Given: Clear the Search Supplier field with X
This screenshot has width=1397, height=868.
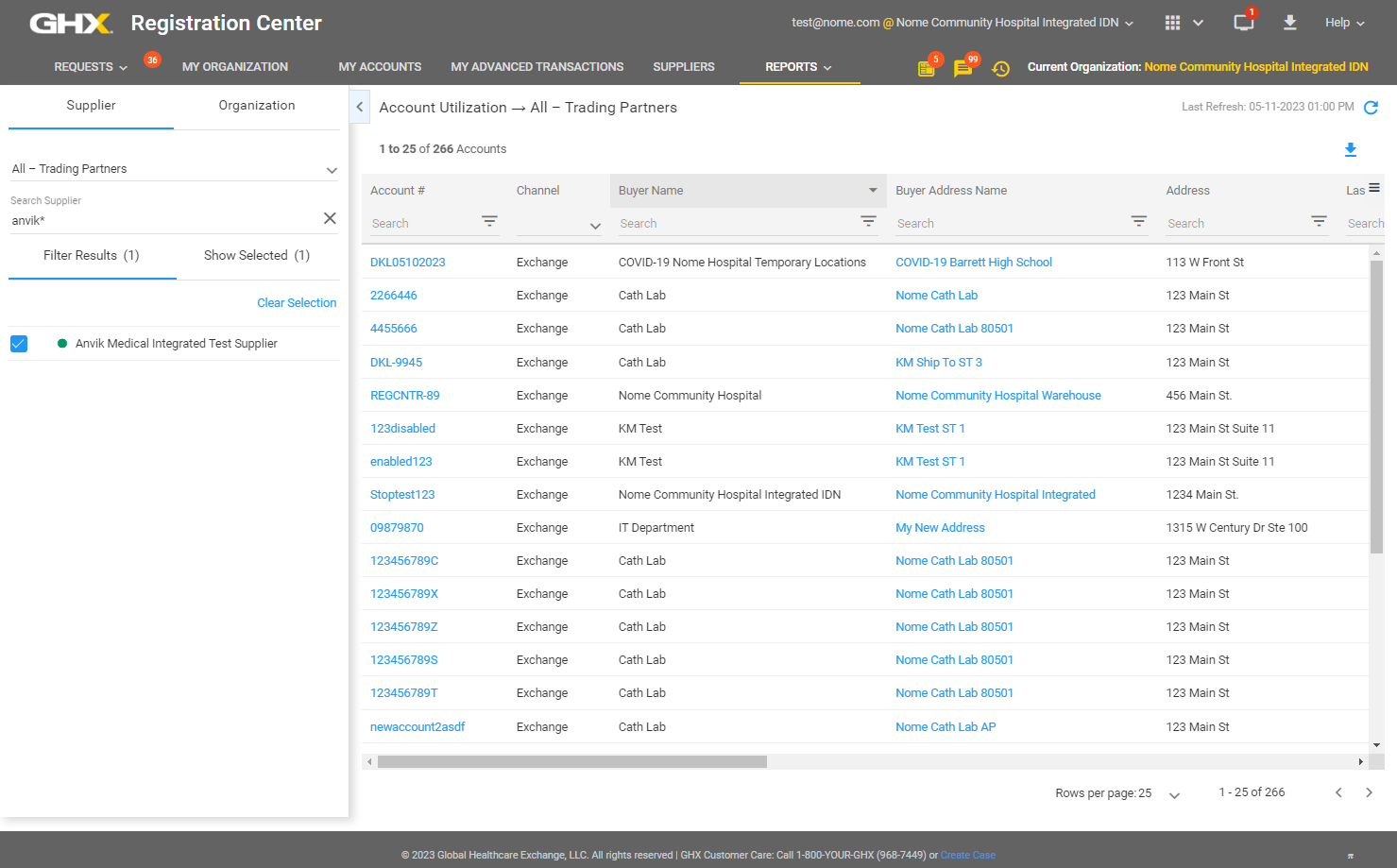Looking at the screenshot, I should [x=330, y=218].
